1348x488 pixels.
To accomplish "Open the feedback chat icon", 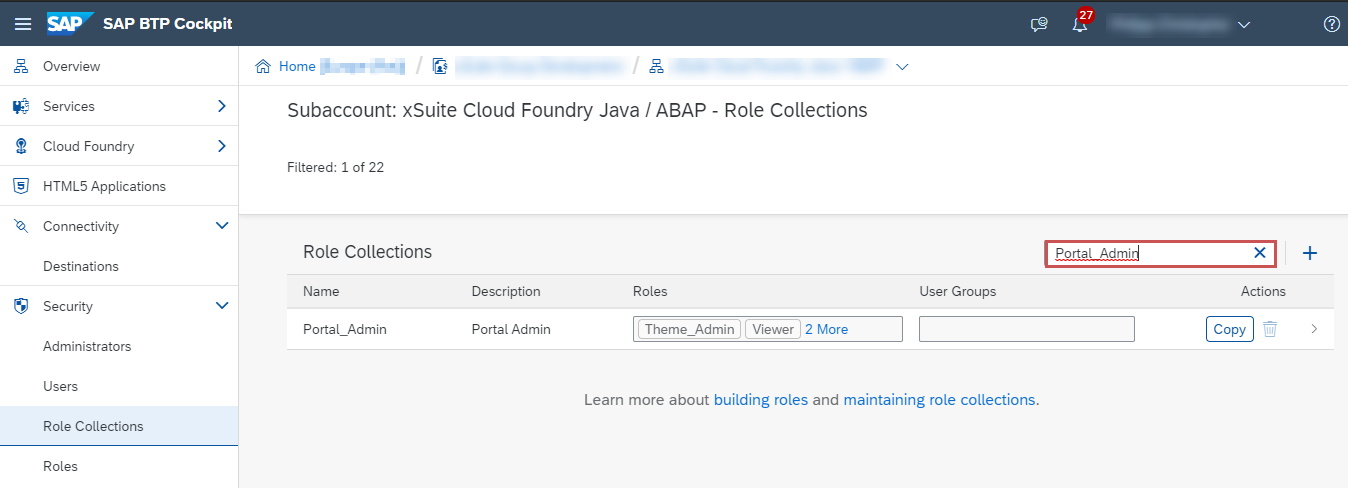I will [x=1039, y=24].
